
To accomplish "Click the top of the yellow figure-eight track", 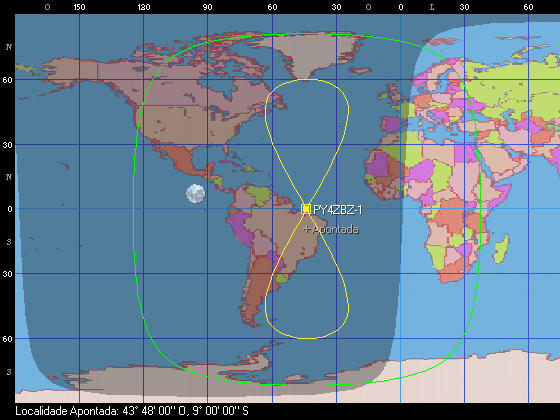I will pos(307,80).
